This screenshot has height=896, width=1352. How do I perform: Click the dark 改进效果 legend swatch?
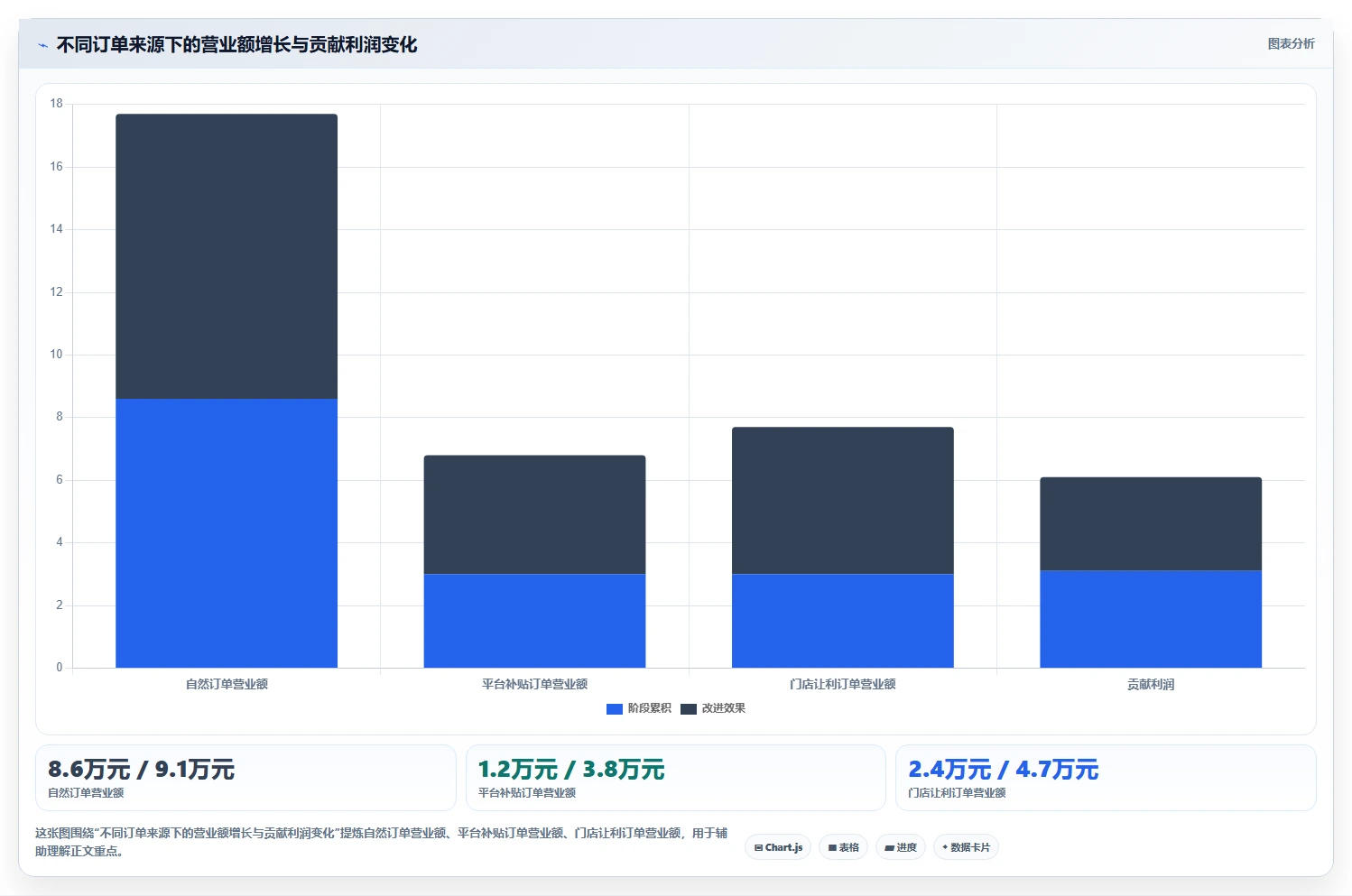[689, 709]
